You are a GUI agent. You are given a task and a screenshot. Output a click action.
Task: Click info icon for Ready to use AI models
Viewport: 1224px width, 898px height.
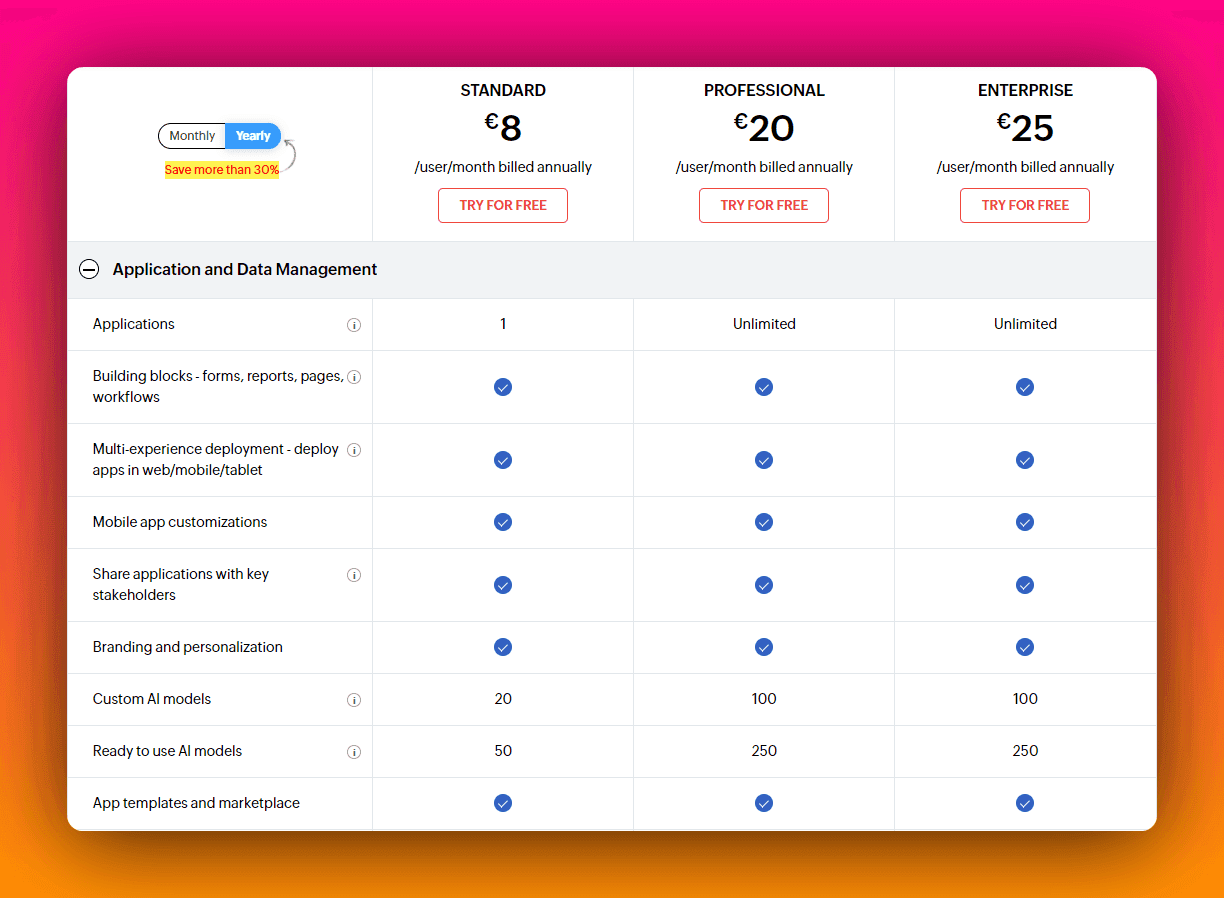pos(353,752)
